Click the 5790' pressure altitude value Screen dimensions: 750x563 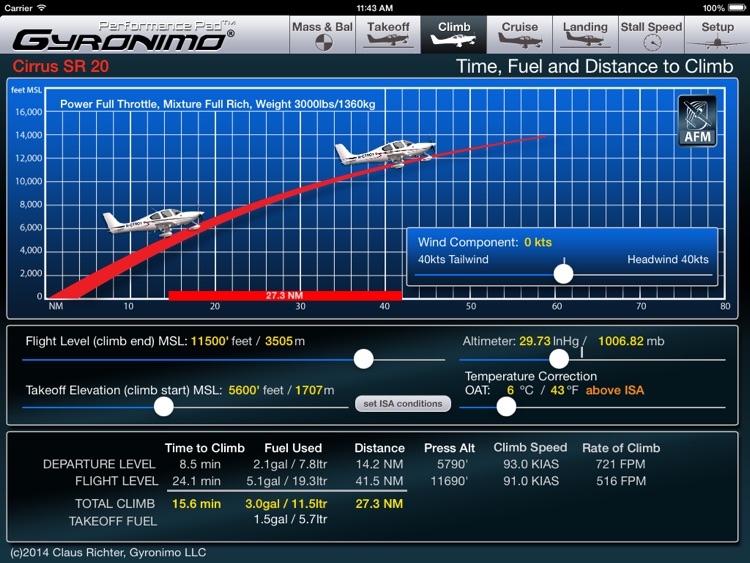point(452,464)
